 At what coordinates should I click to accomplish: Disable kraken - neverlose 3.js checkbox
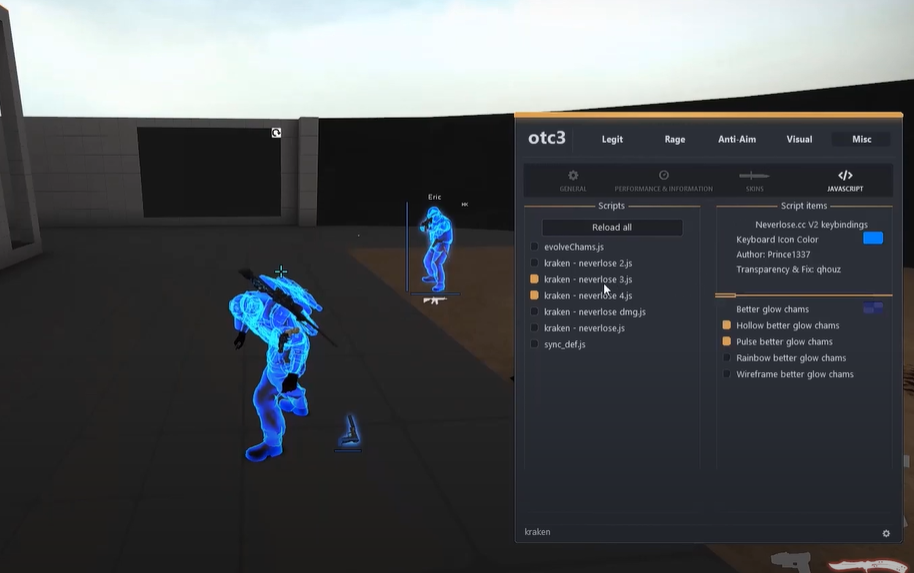534,279
